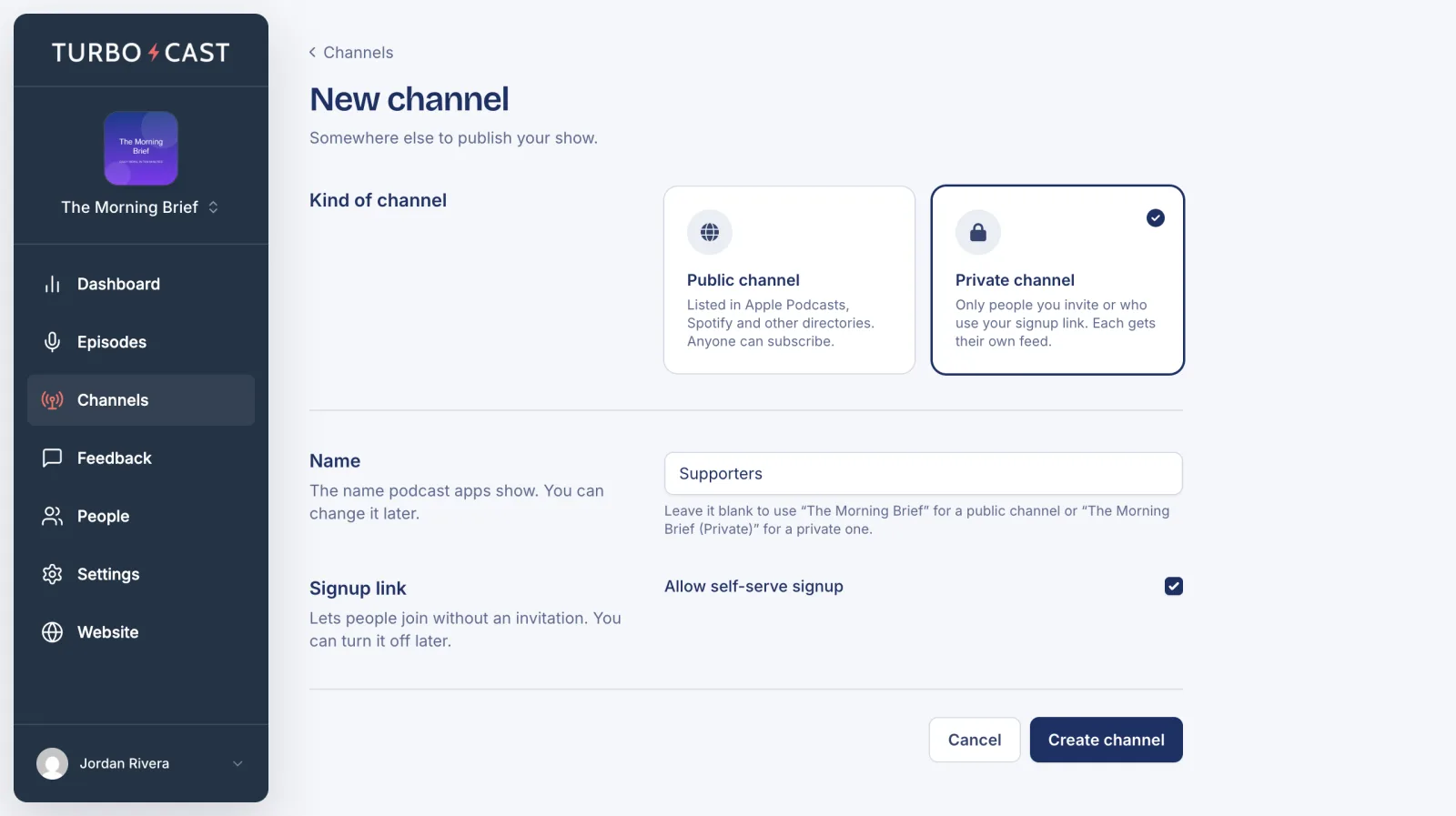
Task: Click the Jordan Rivera name in the sidebar
Action: coord(124,763)
